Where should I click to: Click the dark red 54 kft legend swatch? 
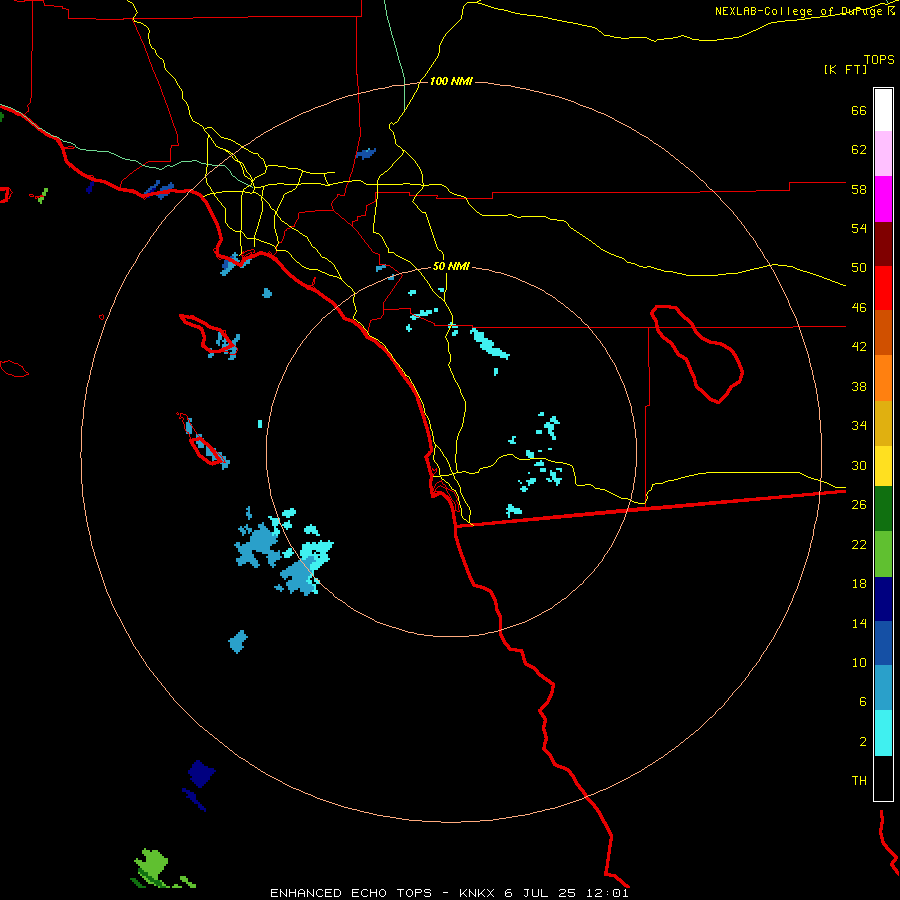[x=883, y=243]
